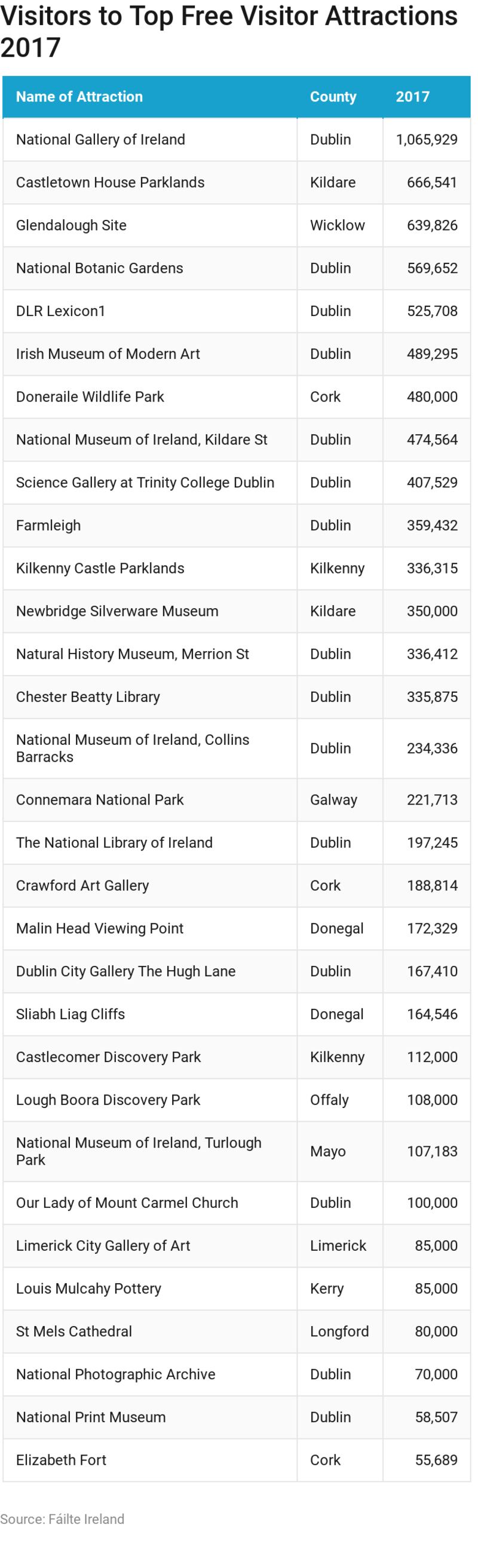Click the Name of Attraction column header

79,96
